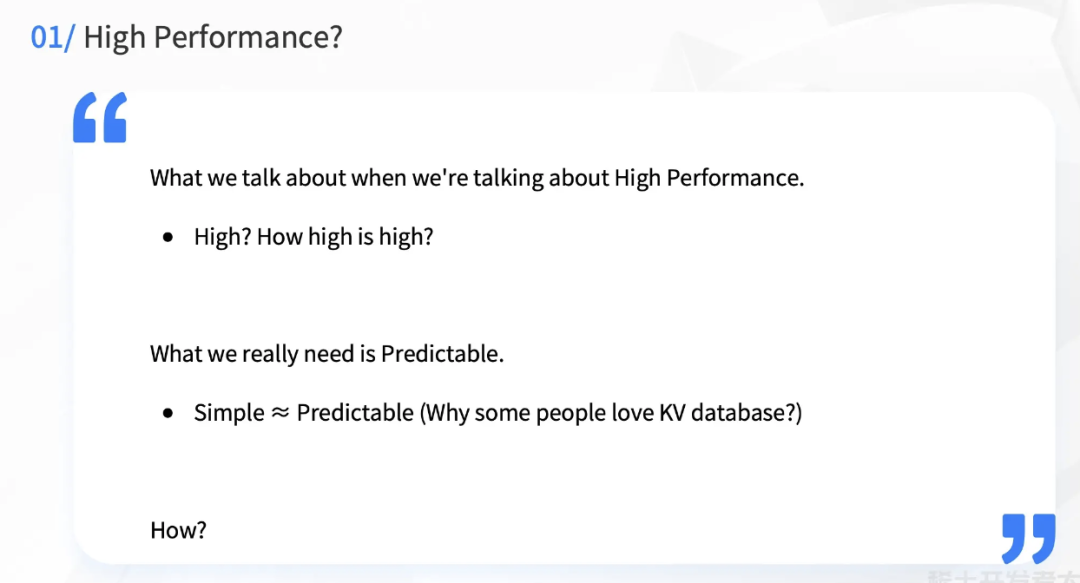The width and height of the screenshot is (1080, 583).
Task: Click the "How?" text at the bottom
Action: pos(178,530)
